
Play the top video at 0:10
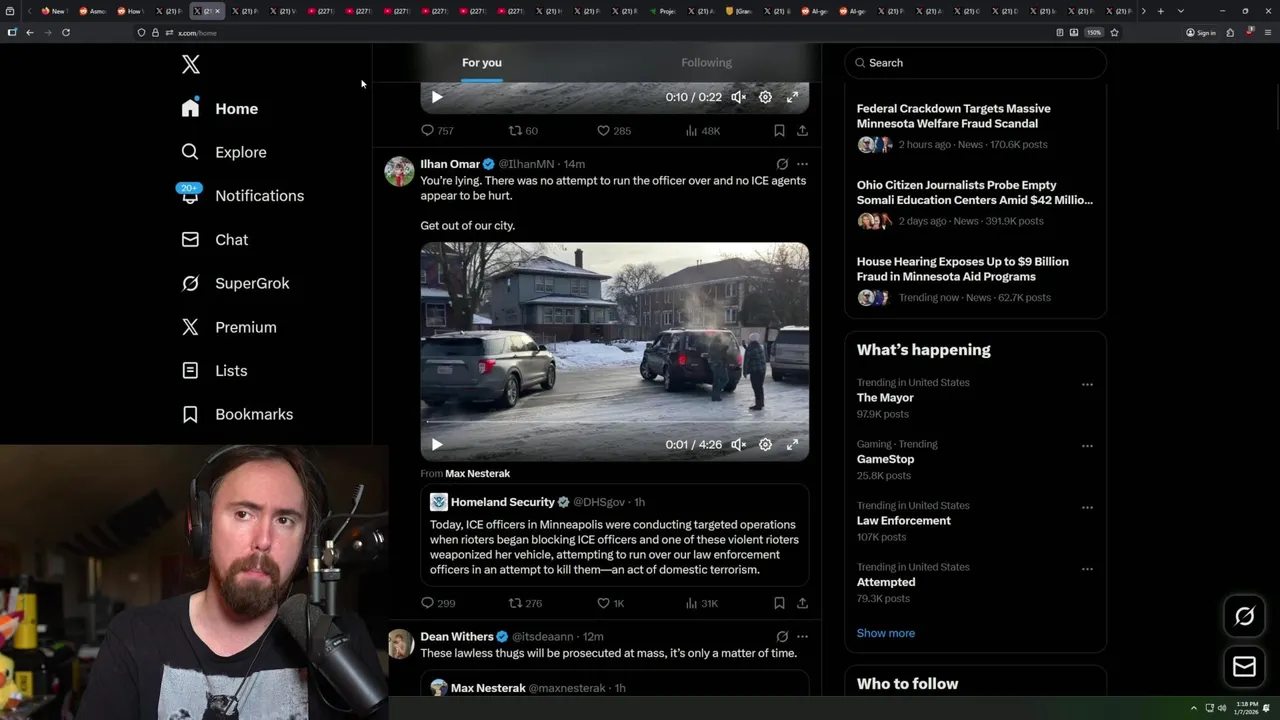coord(437,97)
